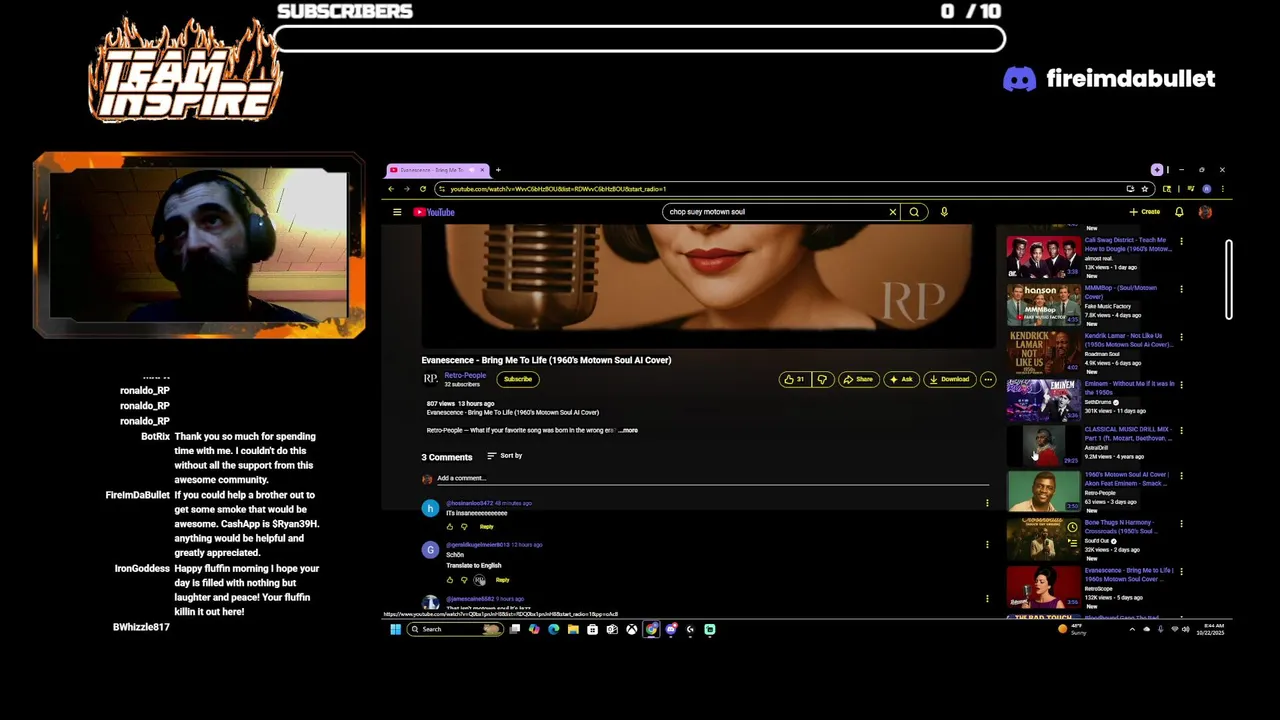The width and height of the screenshot is (1280, 720).
Task: Open Eminem Without Me thumbnail
Action: pos(1043,400)
